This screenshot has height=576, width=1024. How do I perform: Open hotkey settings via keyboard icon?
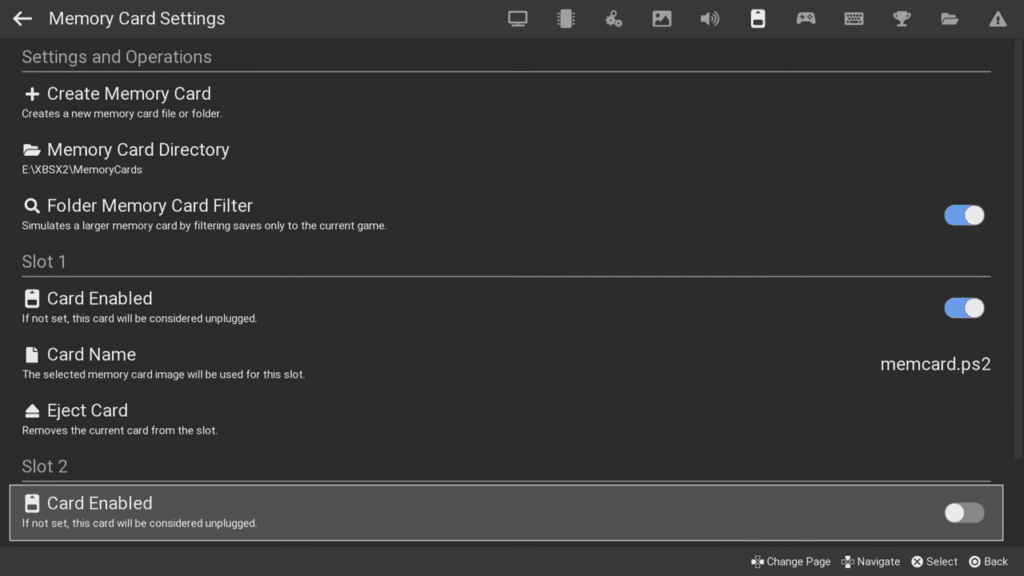click(853, 18)
